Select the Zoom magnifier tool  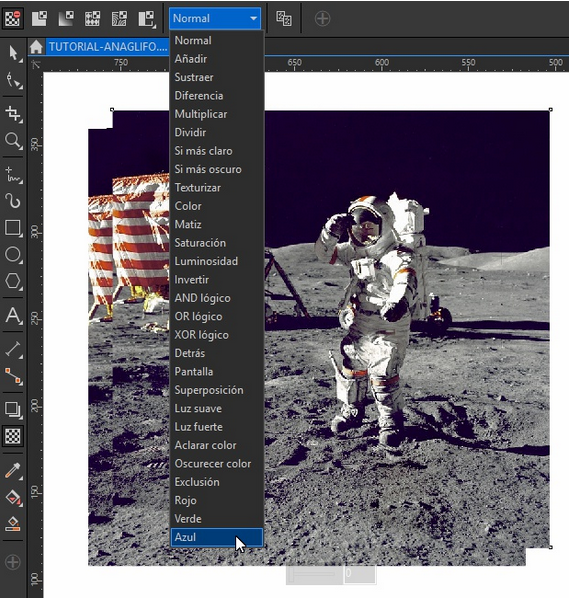(13, 141)
